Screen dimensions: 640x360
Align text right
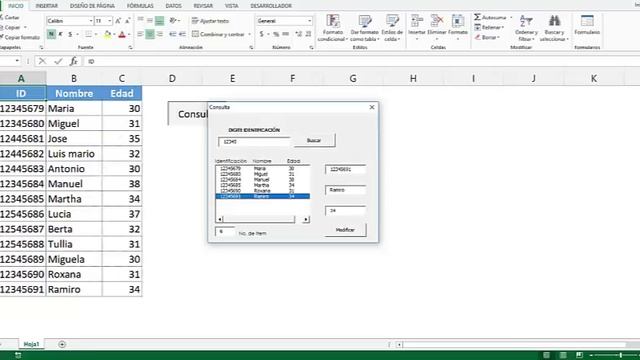160,34
